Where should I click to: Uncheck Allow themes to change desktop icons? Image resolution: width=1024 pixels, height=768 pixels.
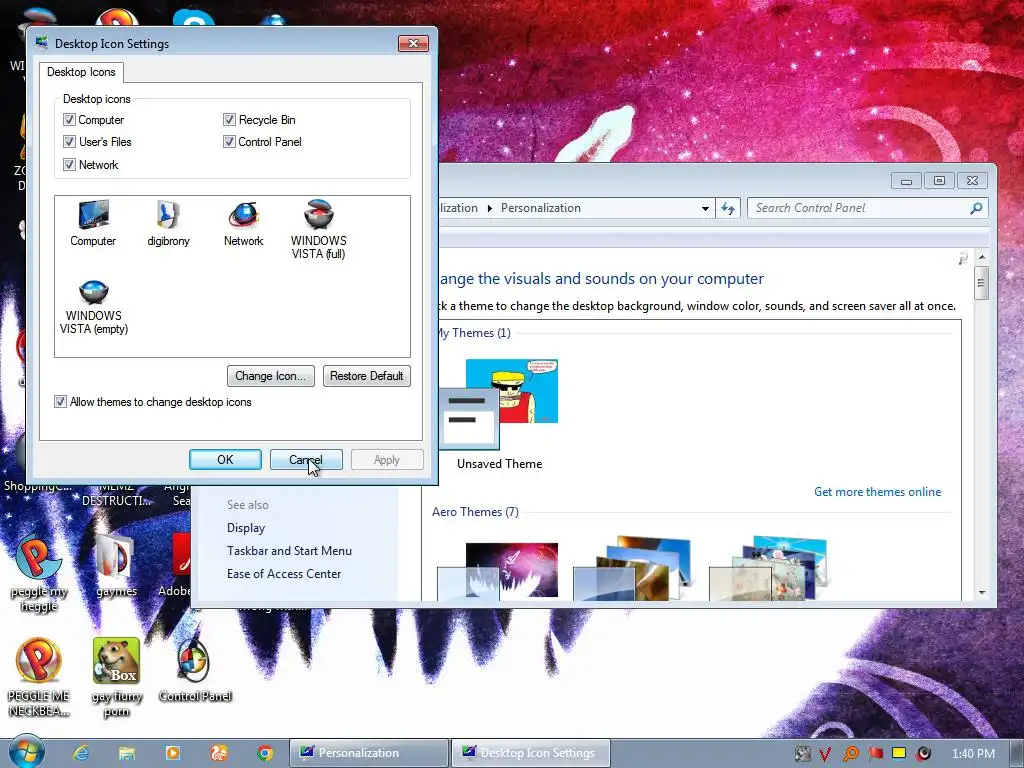60,402
